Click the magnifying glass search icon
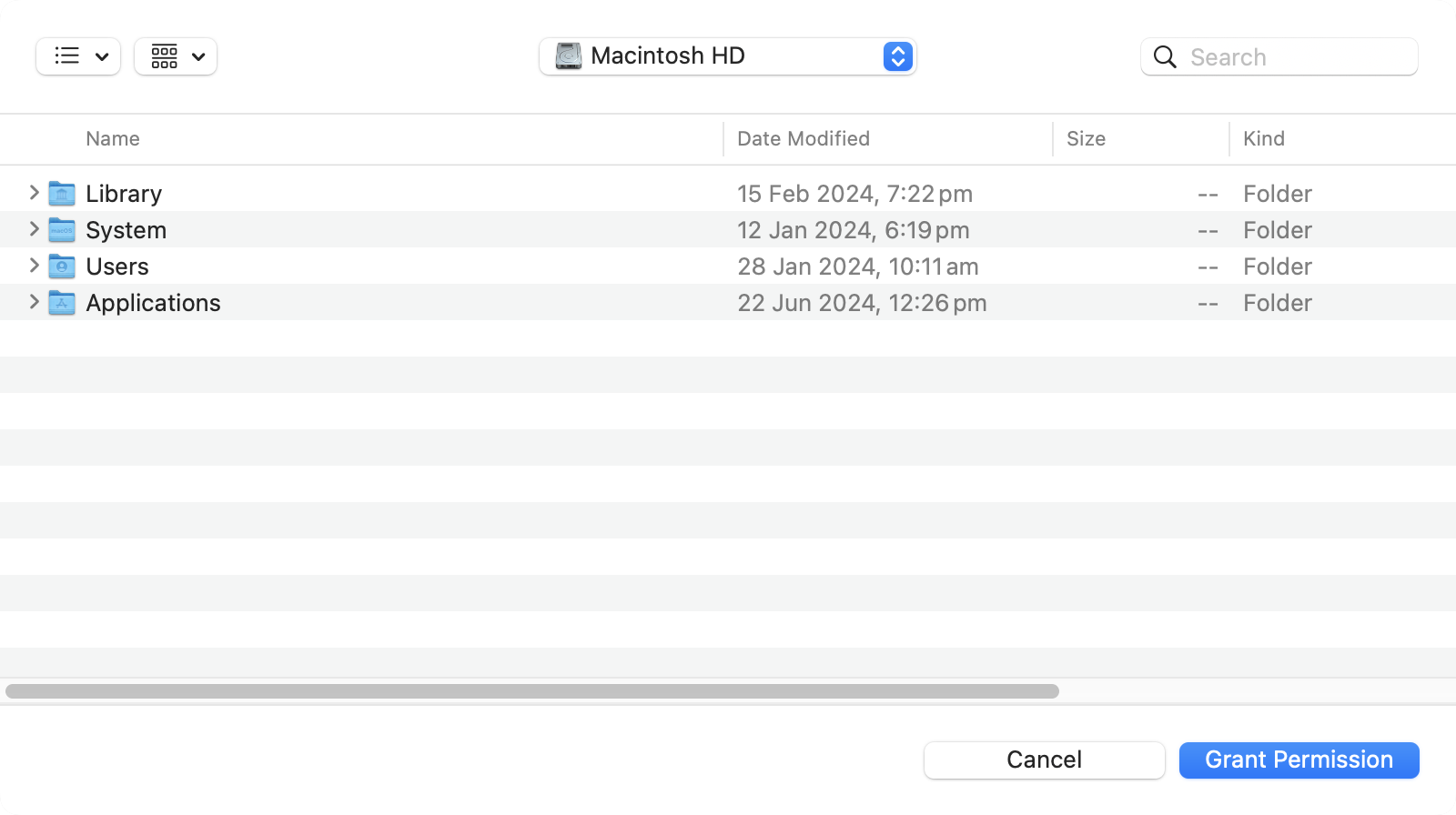Image resolution: width=1456 pixels, height=815 pixels. click(x=1165, y=57)
